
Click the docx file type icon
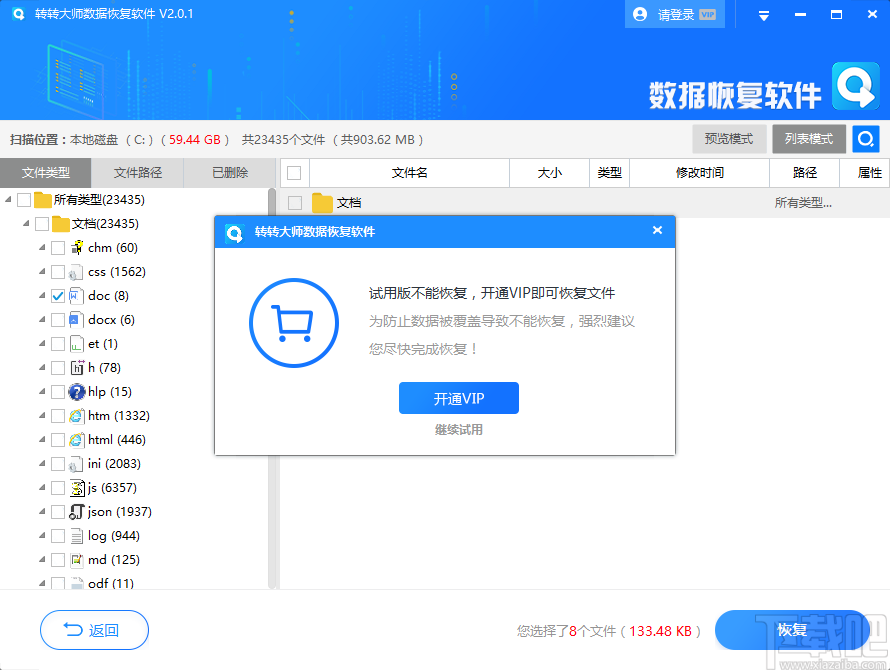tap(77, 320)
